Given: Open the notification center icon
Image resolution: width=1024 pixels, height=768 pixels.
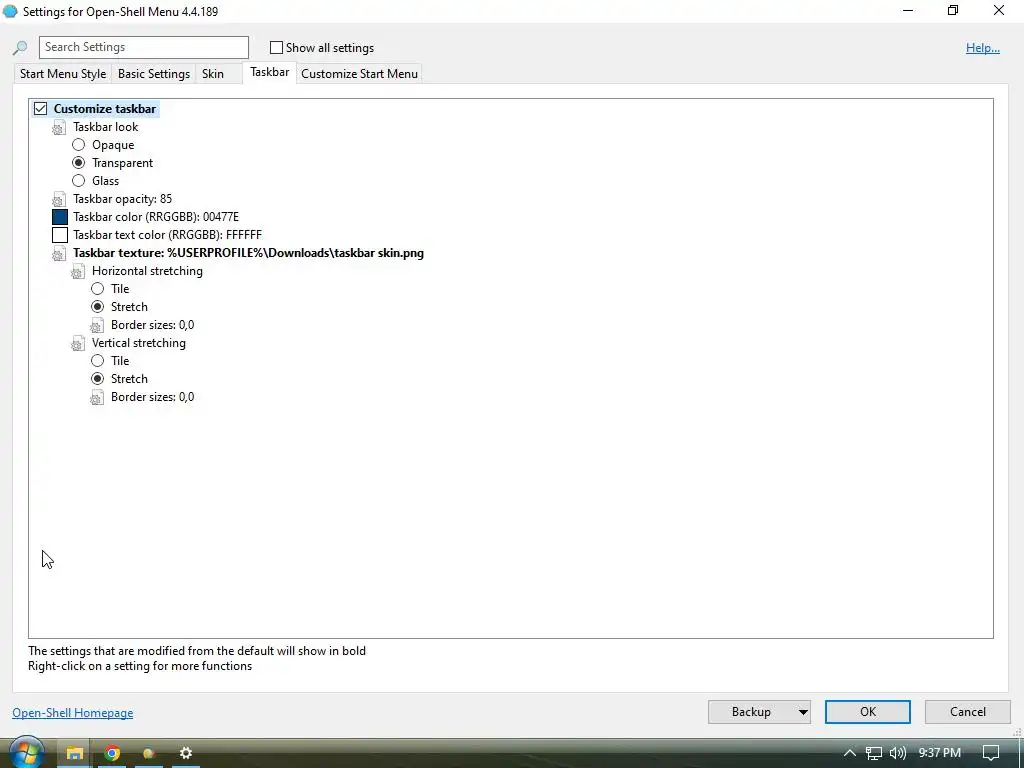Looking at the screenshot, I should pyautogui.click(x=991, y=753).
